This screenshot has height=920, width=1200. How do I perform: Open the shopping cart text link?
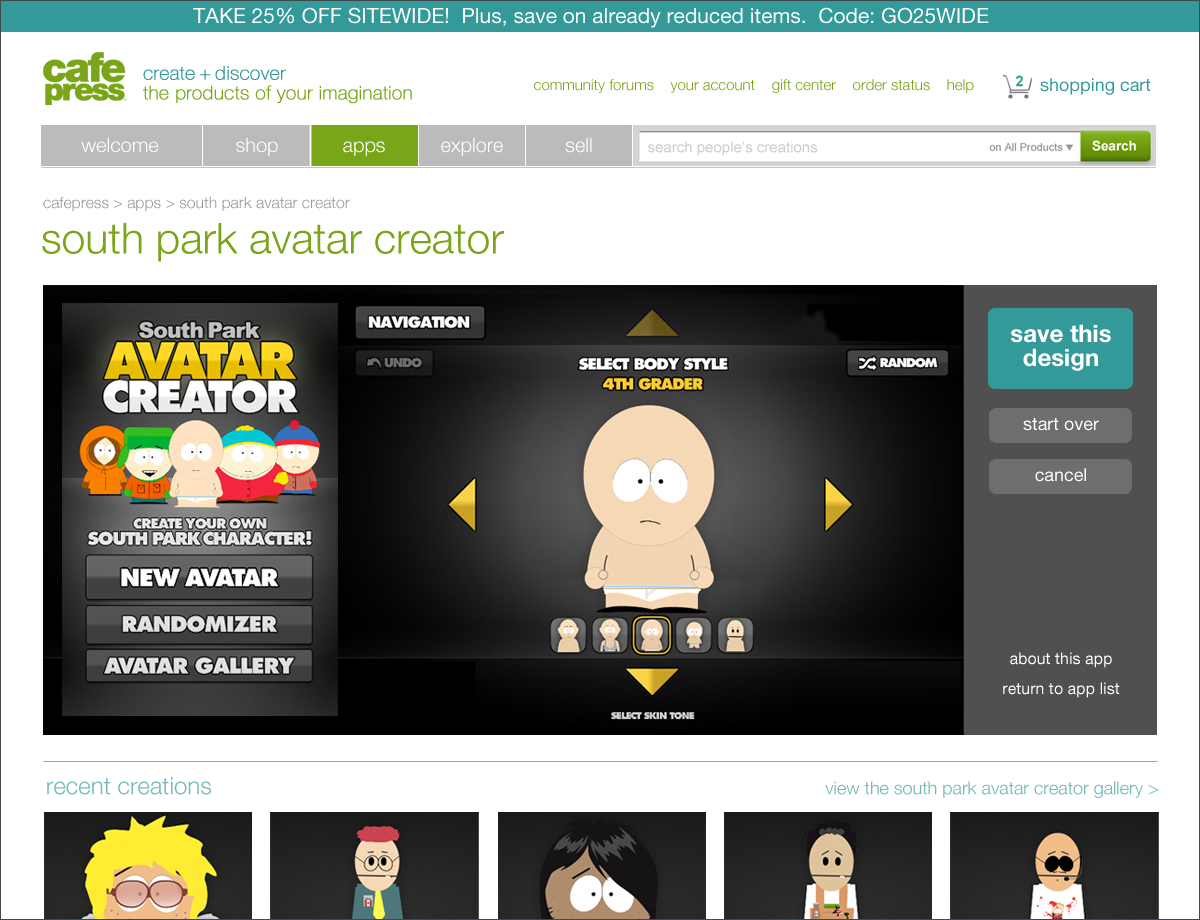1095,86
